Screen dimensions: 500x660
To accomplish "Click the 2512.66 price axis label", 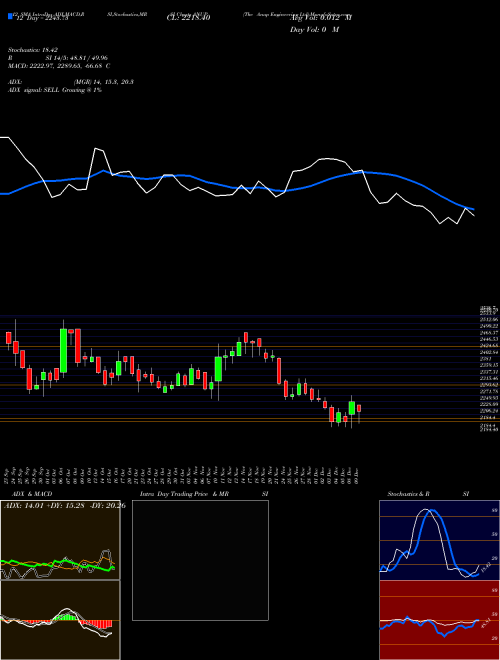I will (x=489, y=319).
